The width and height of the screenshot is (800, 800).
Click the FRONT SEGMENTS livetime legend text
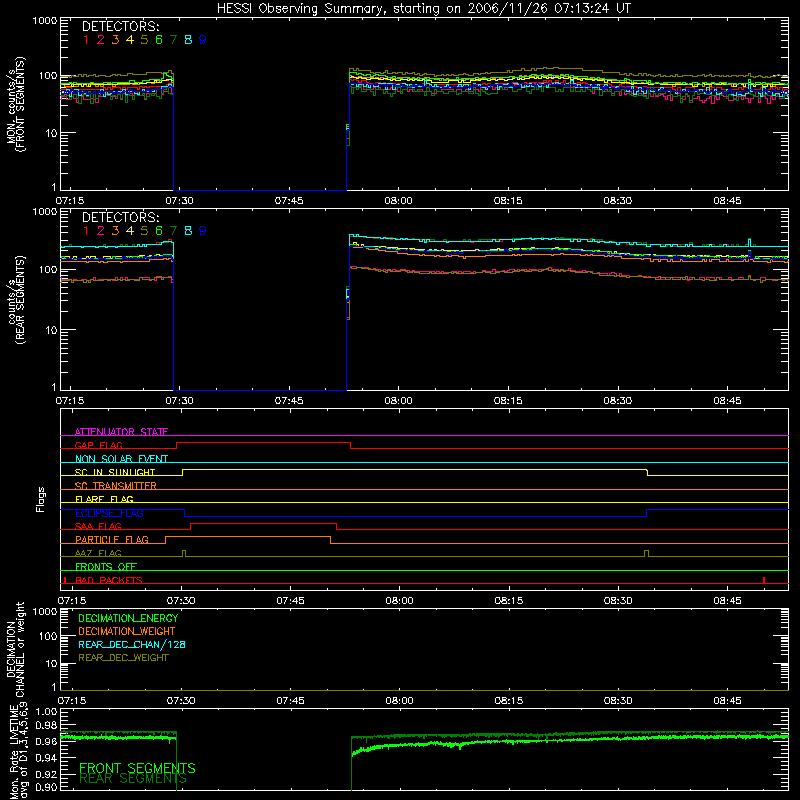[x=137, y=768]
